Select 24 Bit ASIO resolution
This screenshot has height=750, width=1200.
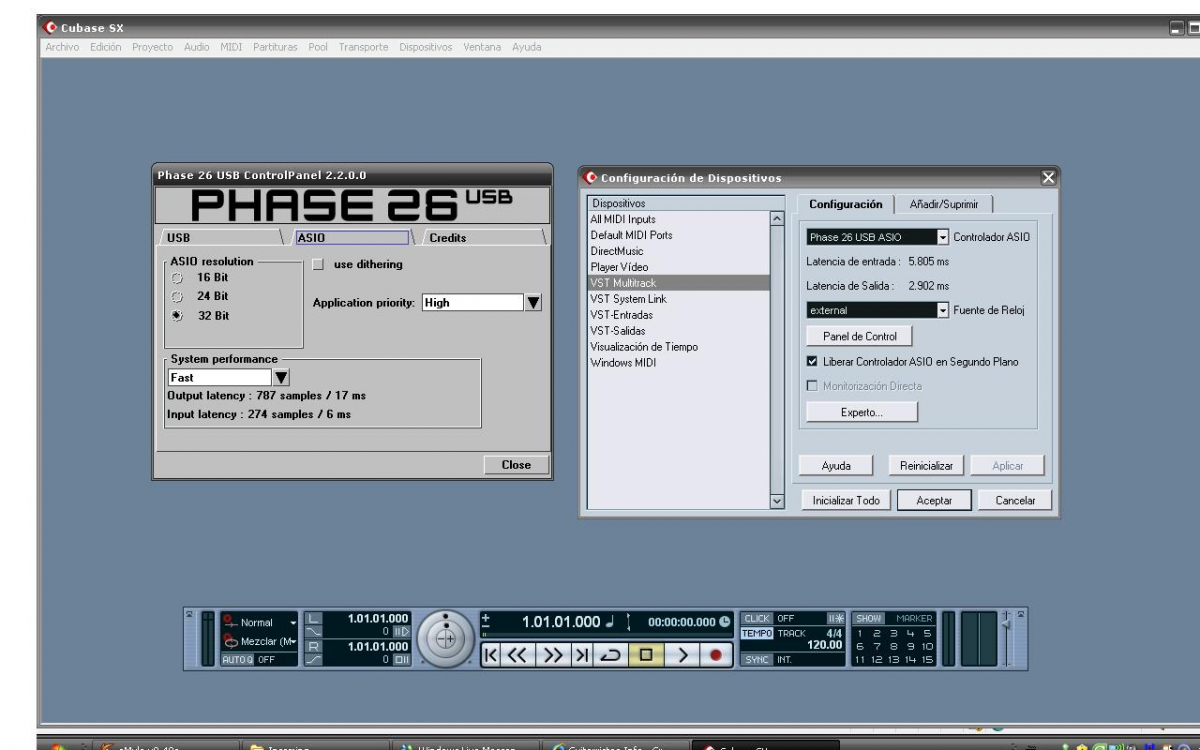click(x=178, y=297)
